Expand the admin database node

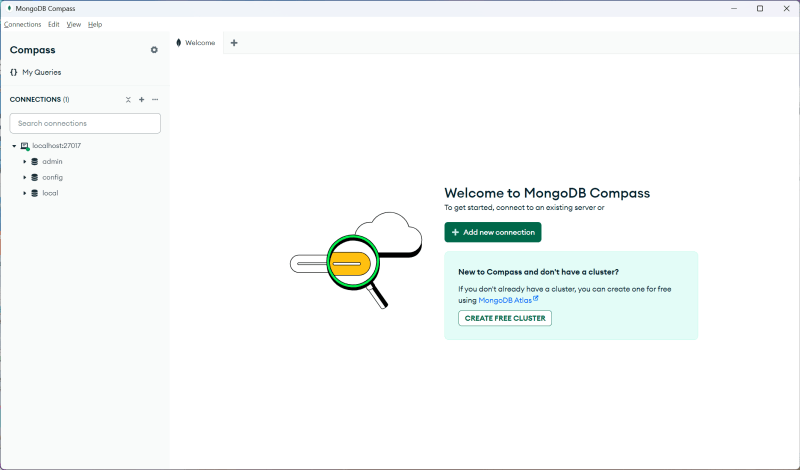[24, 162]
